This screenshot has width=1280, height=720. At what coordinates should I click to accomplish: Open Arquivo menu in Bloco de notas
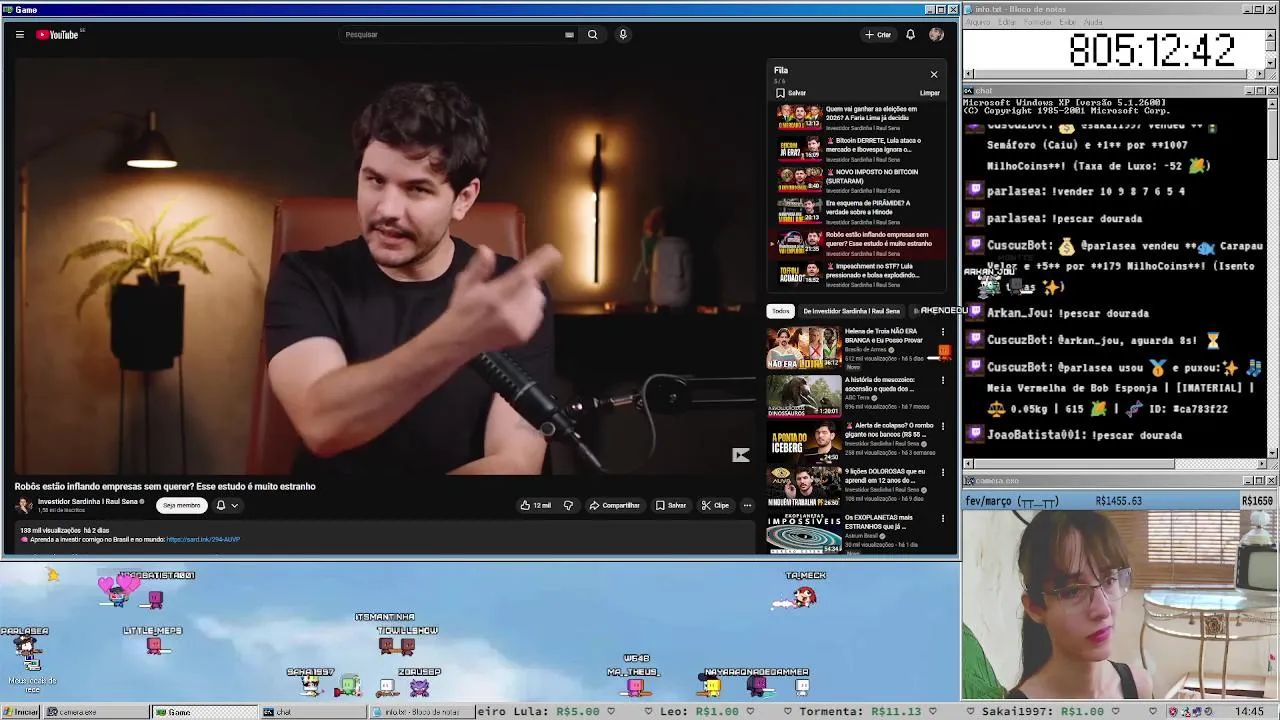pyautogui.click(x=977, y=22)
